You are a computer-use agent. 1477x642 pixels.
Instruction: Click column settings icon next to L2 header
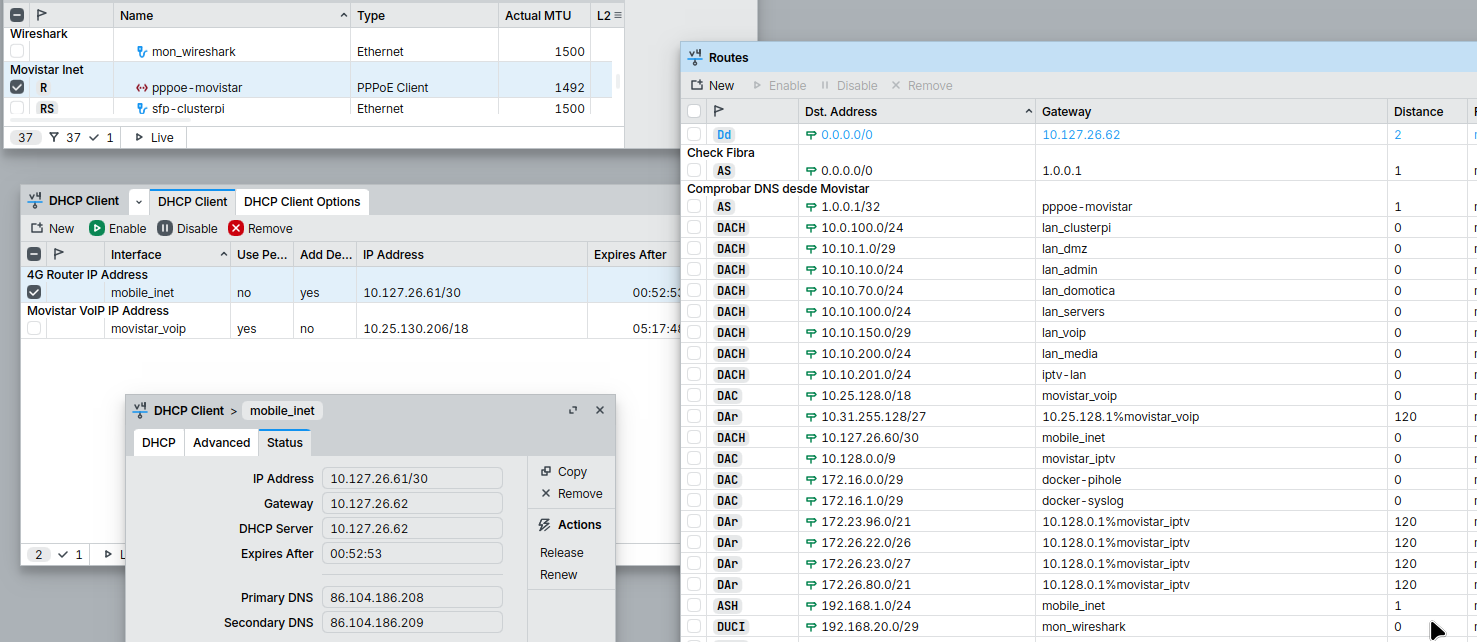click(x=617, y=16)
